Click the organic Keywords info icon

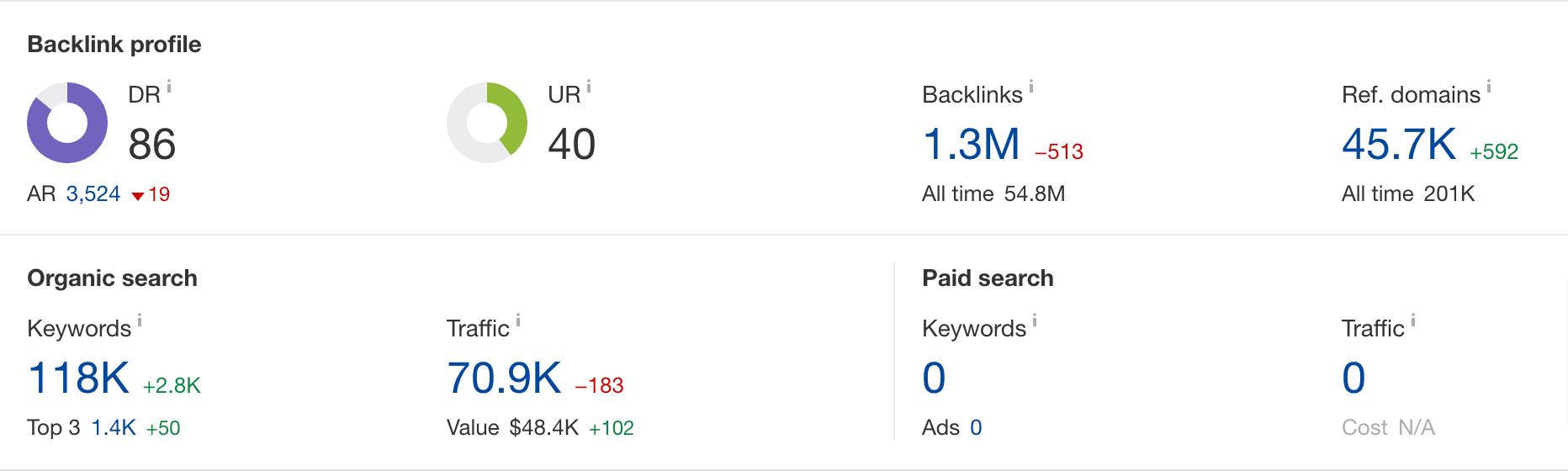140,320
